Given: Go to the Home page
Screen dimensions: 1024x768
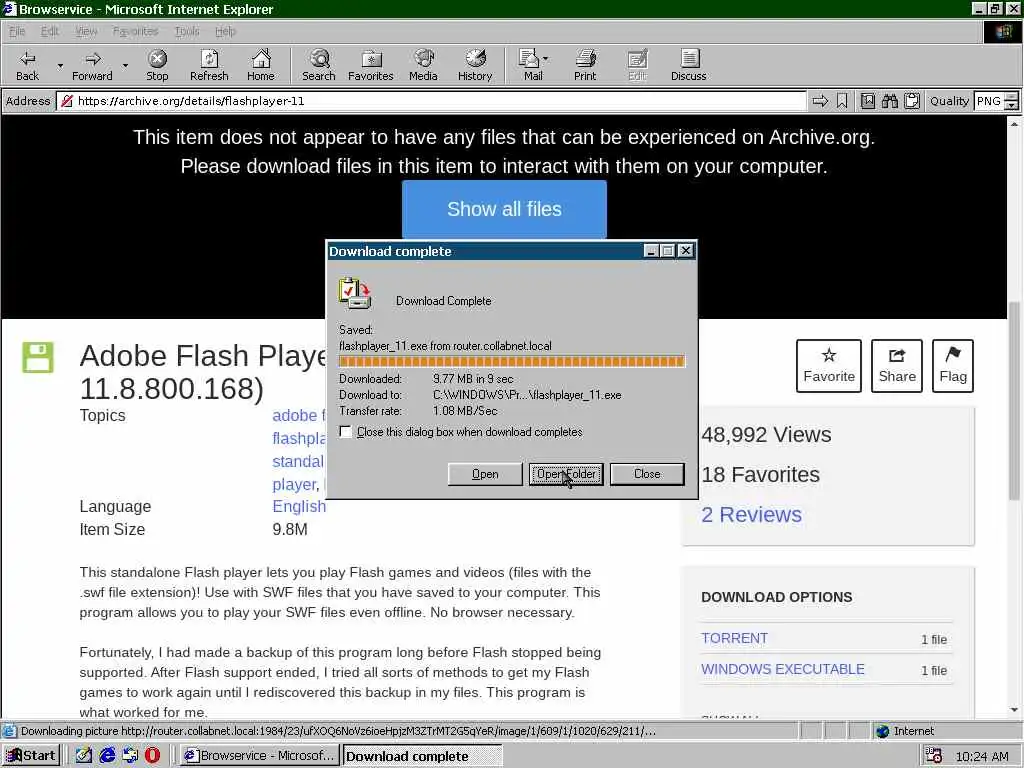Looking at the screenshot, I should [x=261, y=65].
